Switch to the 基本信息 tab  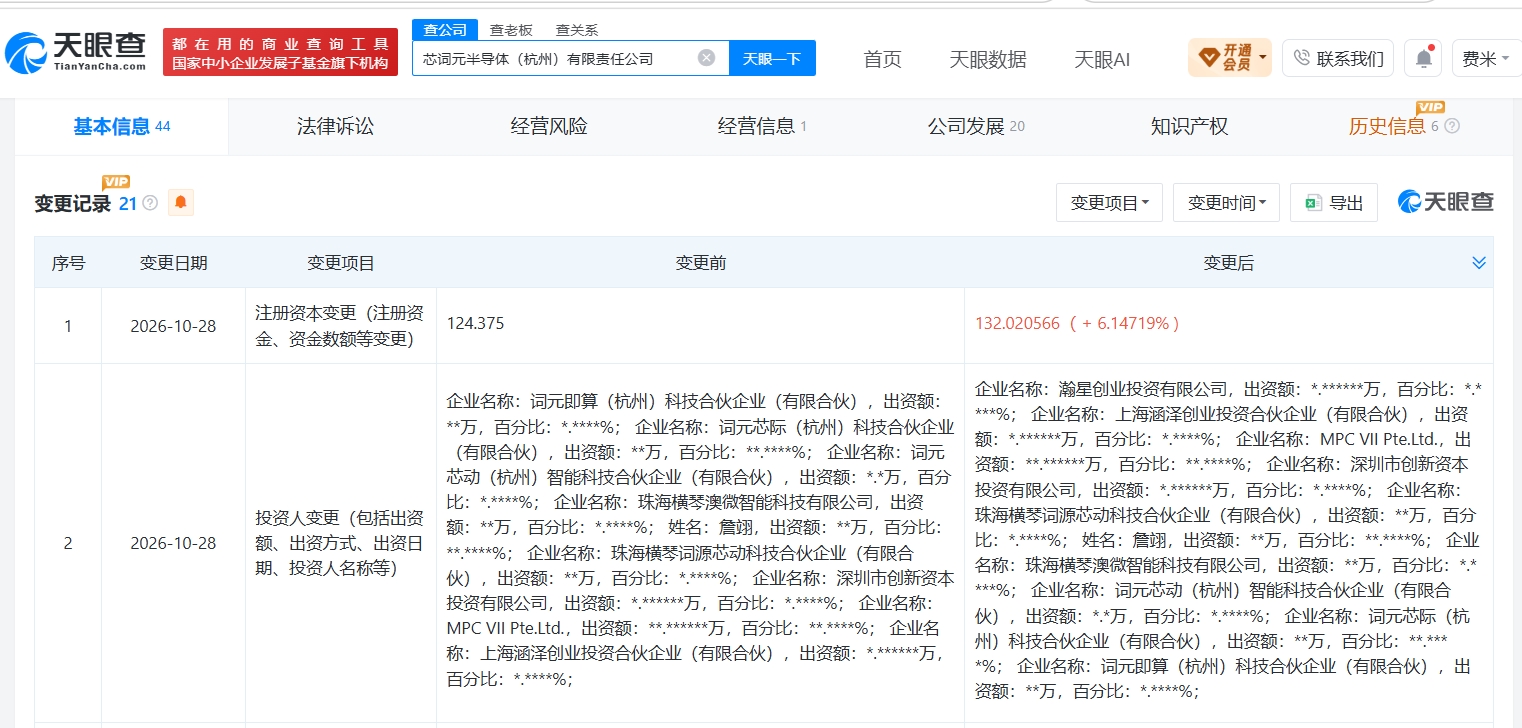(122, 127)
